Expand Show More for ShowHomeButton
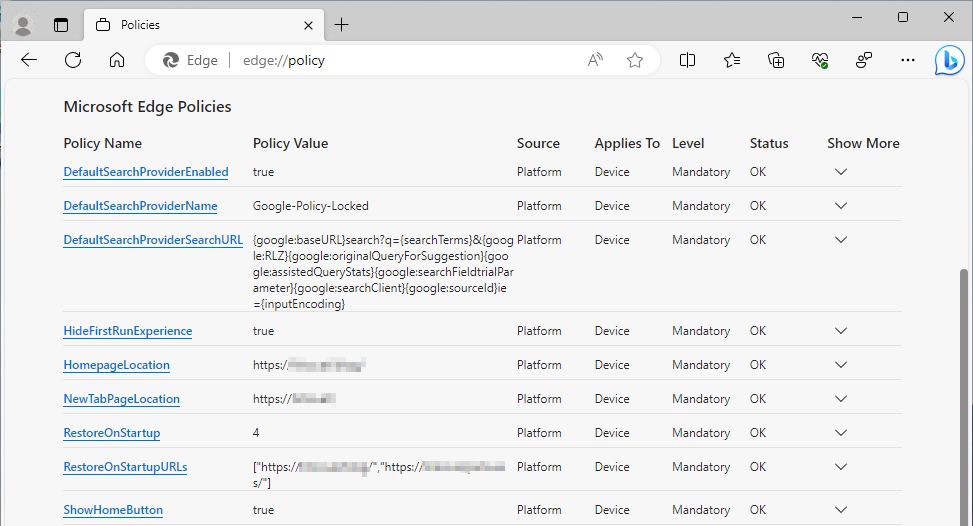Screen dimensions: 973x526 (841, 510)
